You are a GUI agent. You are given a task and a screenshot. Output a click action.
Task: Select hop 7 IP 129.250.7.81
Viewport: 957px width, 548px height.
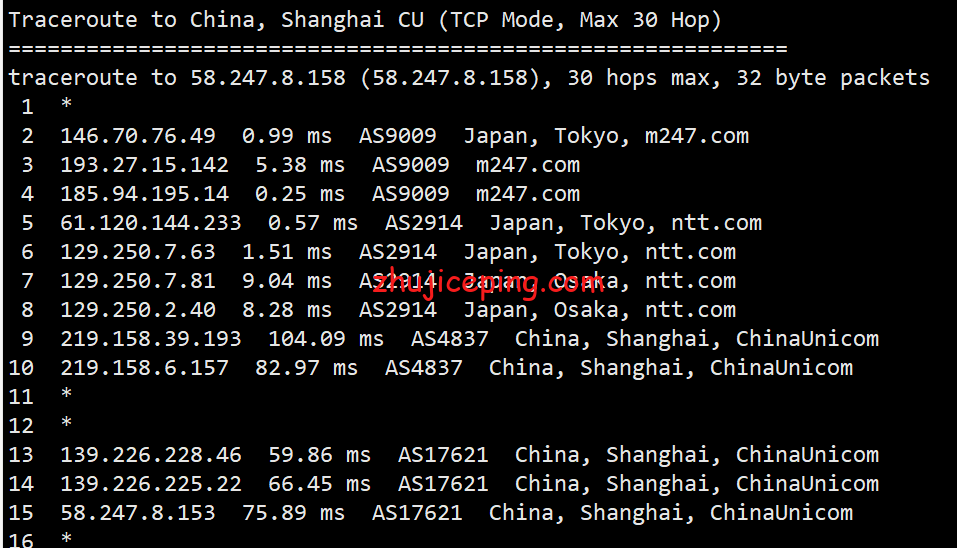(x=138, y=281)
